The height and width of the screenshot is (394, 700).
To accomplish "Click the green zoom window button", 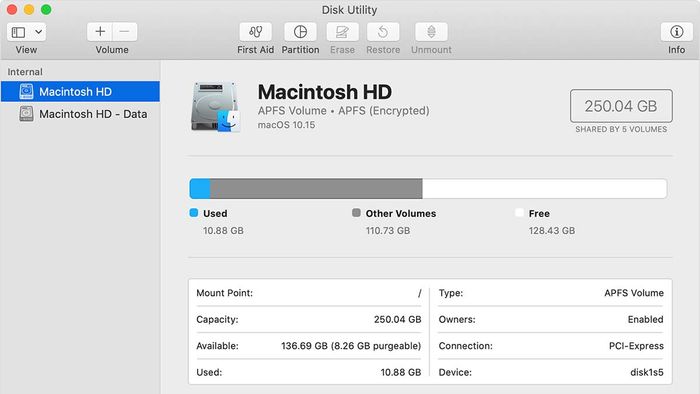I will pyautogui.click(x=46, y=9).
